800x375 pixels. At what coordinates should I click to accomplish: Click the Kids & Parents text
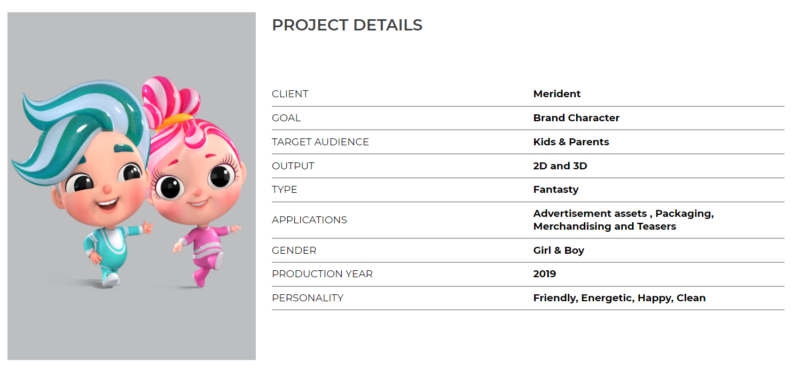tap(571, 142)
